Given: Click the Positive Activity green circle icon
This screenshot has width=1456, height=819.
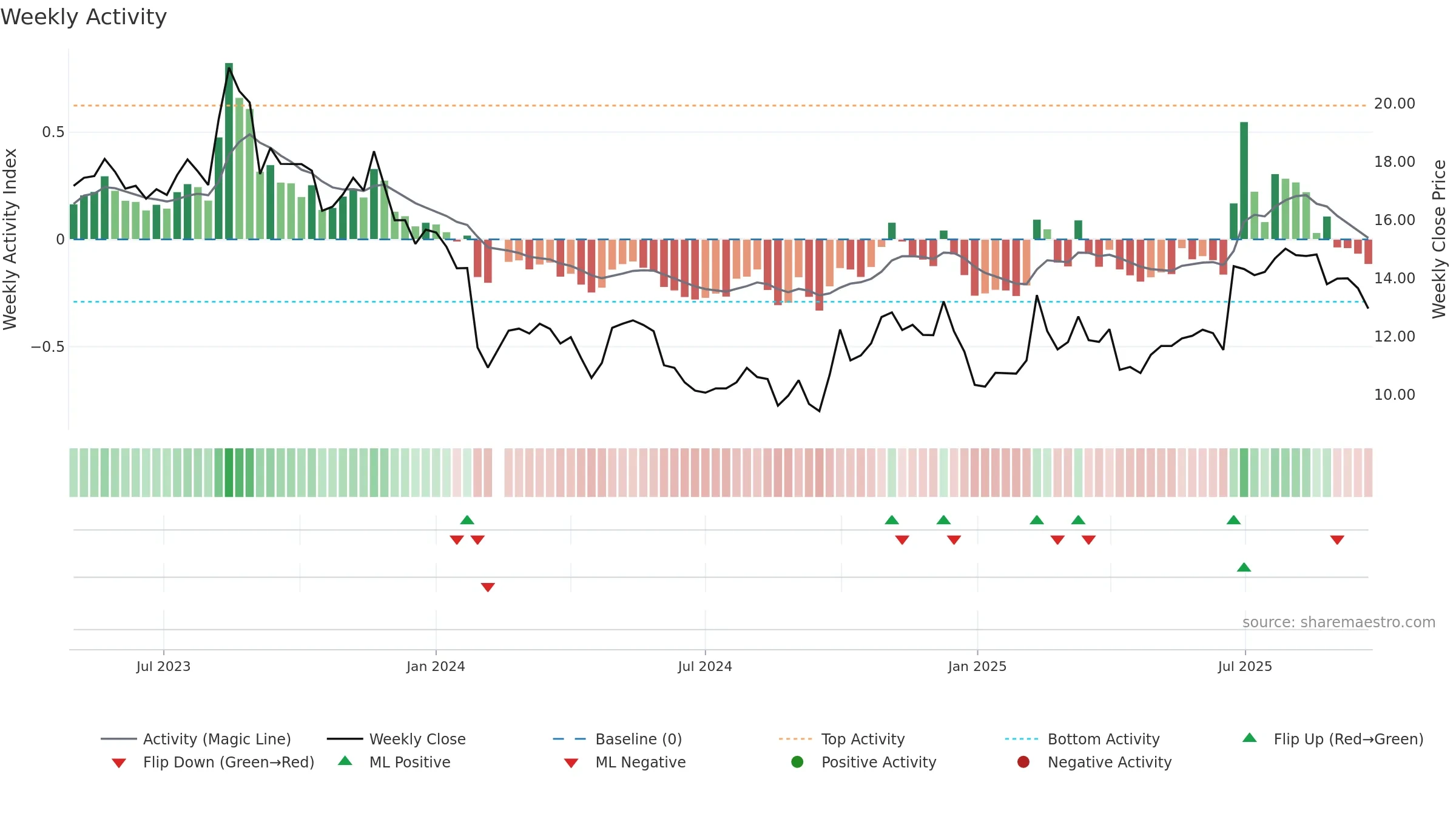Looking at the screenshot, I should 797,762.
